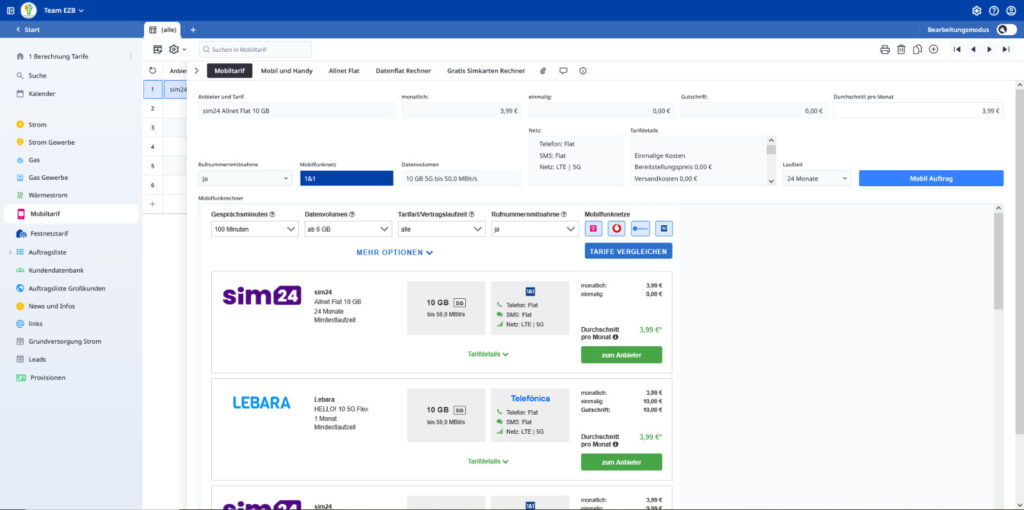Expand Tarifdetails for sim24 Allnet Flat
1024x510 pixels.
click(x=488, y=354)
